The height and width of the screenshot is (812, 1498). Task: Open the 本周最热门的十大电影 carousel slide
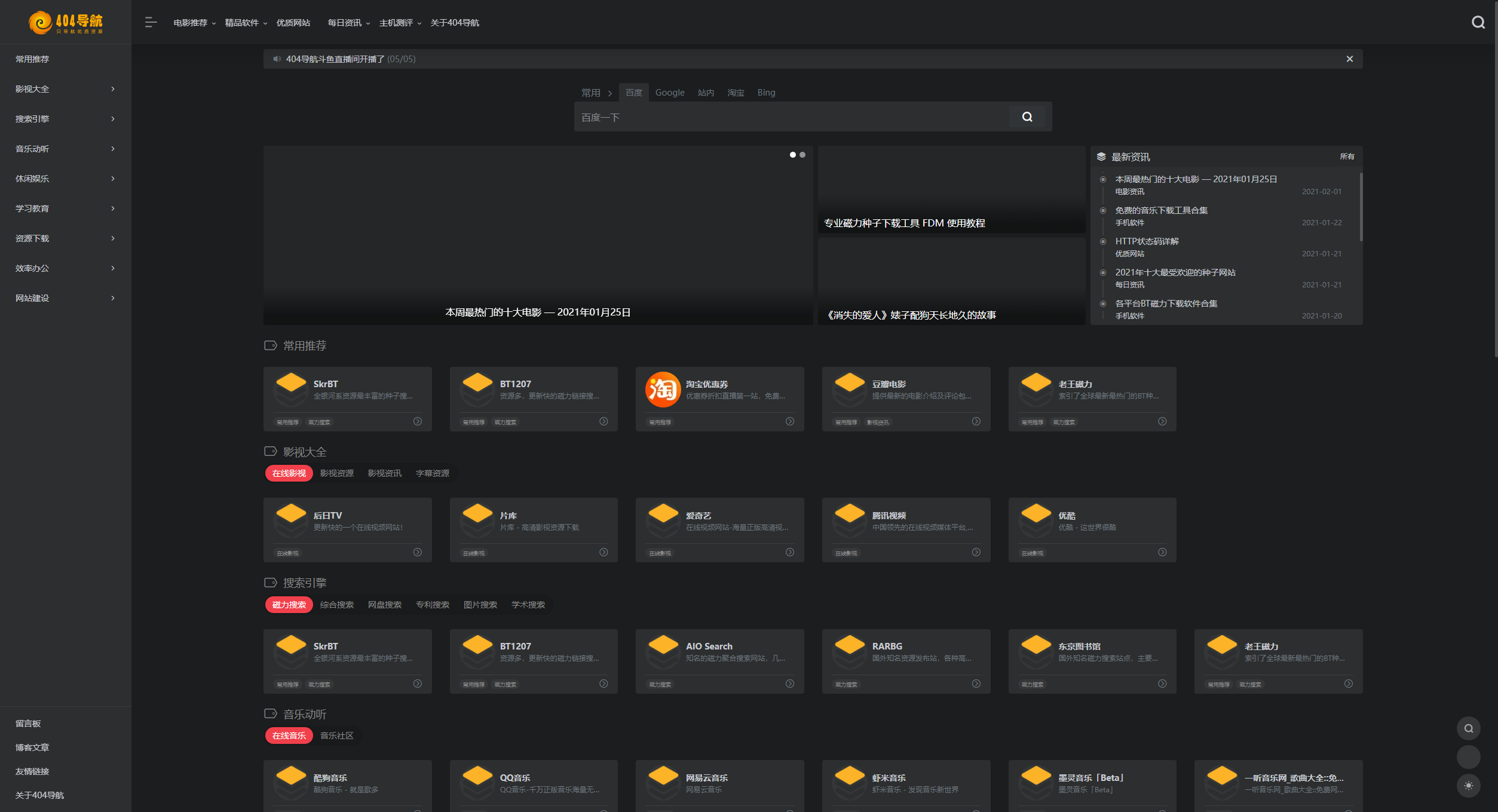pyautogui.click(x=538, y=235)
